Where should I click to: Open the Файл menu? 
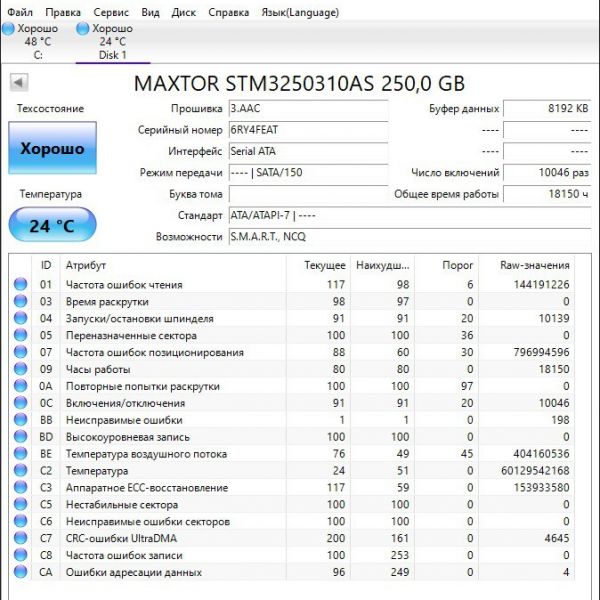pyautogui.click(x=20, y=12)
